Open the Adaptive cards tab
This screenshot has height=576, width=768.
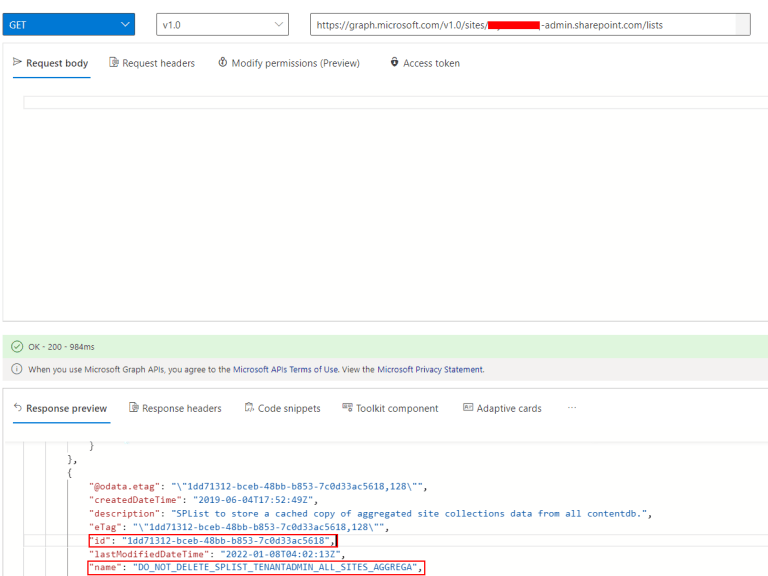503,408
